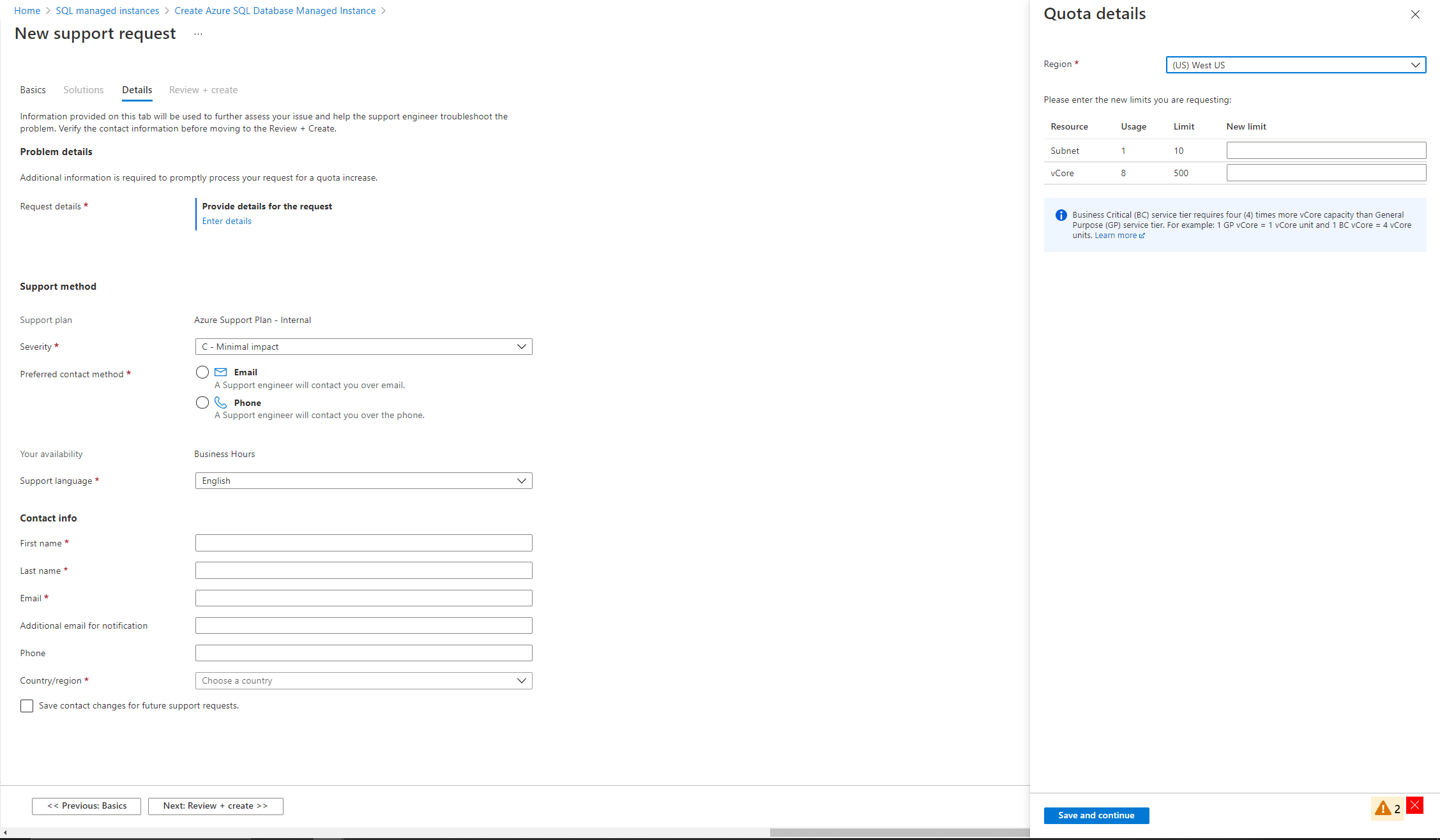
Task: Click the email contact method icon
Action: [x=219, y=372]
